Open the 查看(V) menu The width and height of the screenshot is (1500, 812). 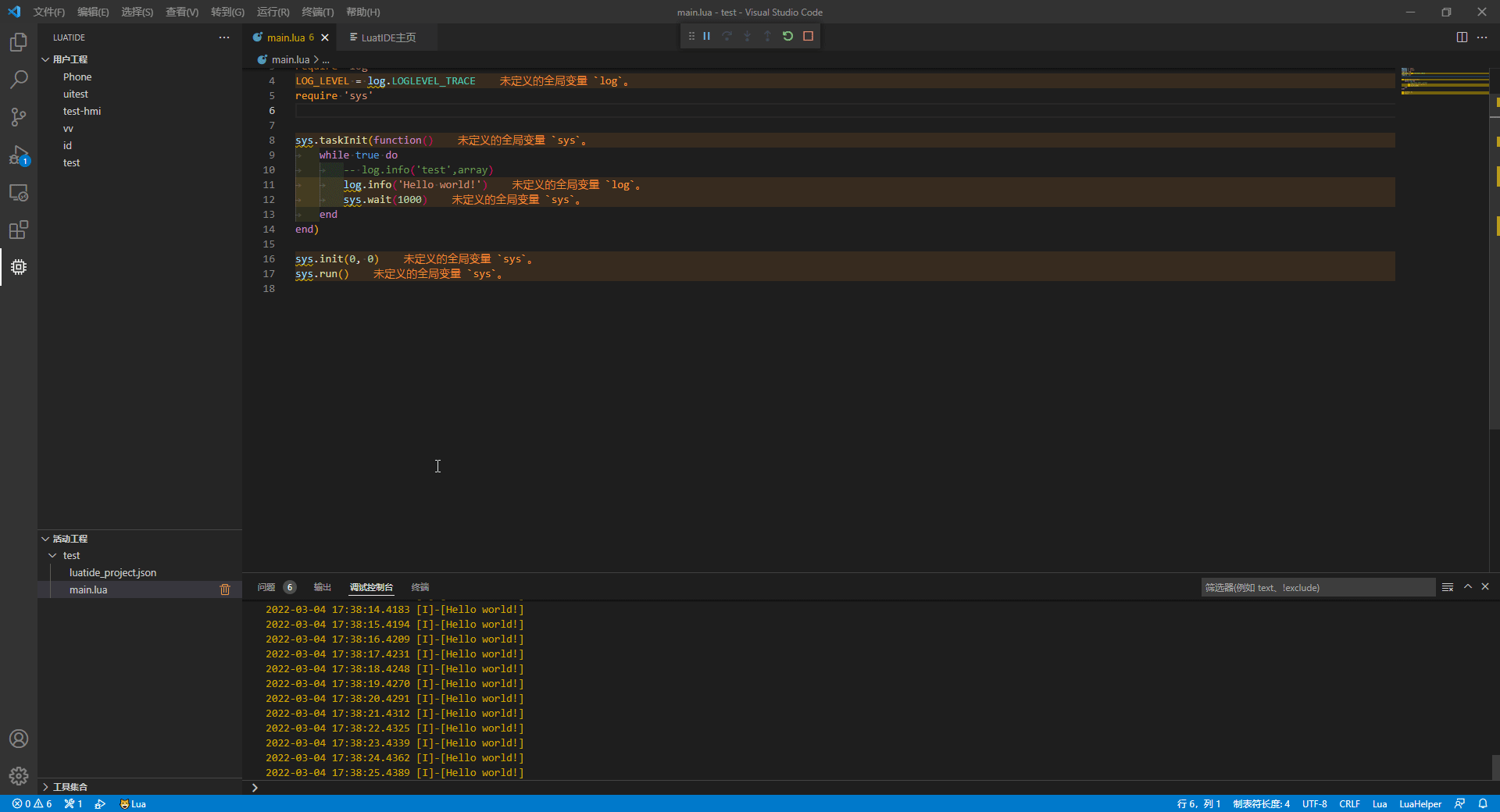click(x=182, y=12)
